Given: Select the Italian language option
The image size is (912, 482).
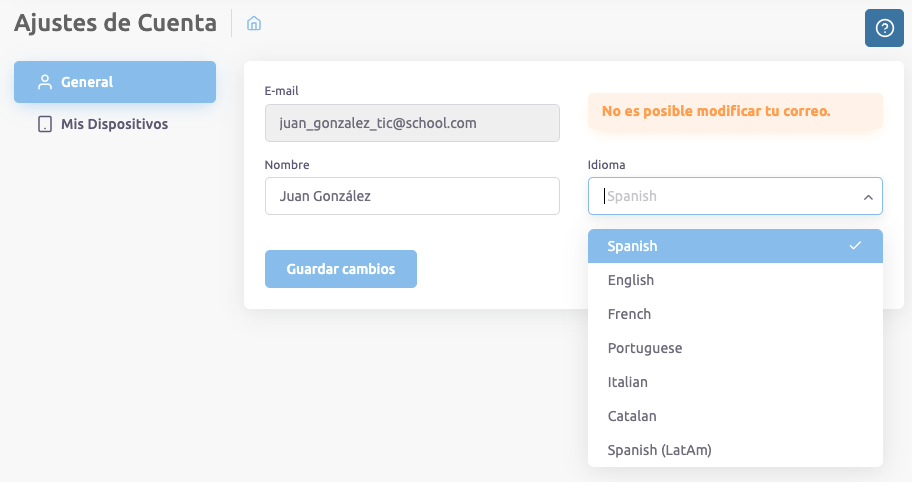Looking at the screenshot, I should [628, 382].
